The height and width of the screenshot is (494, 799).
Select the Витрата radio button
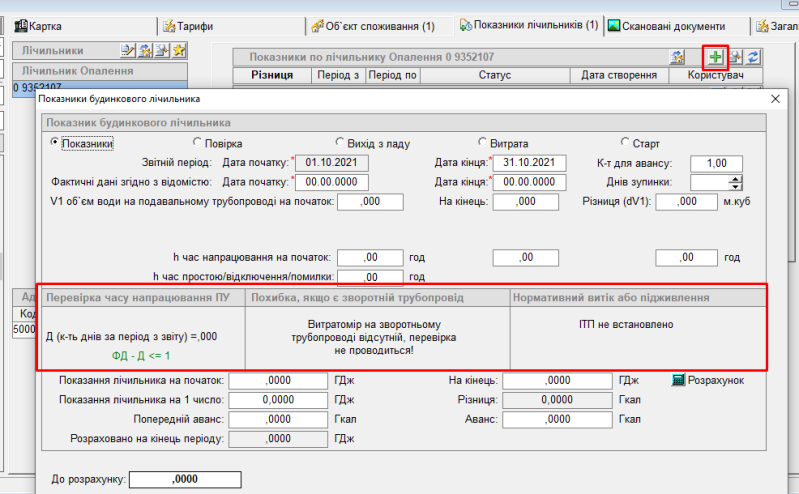(484, 143)
